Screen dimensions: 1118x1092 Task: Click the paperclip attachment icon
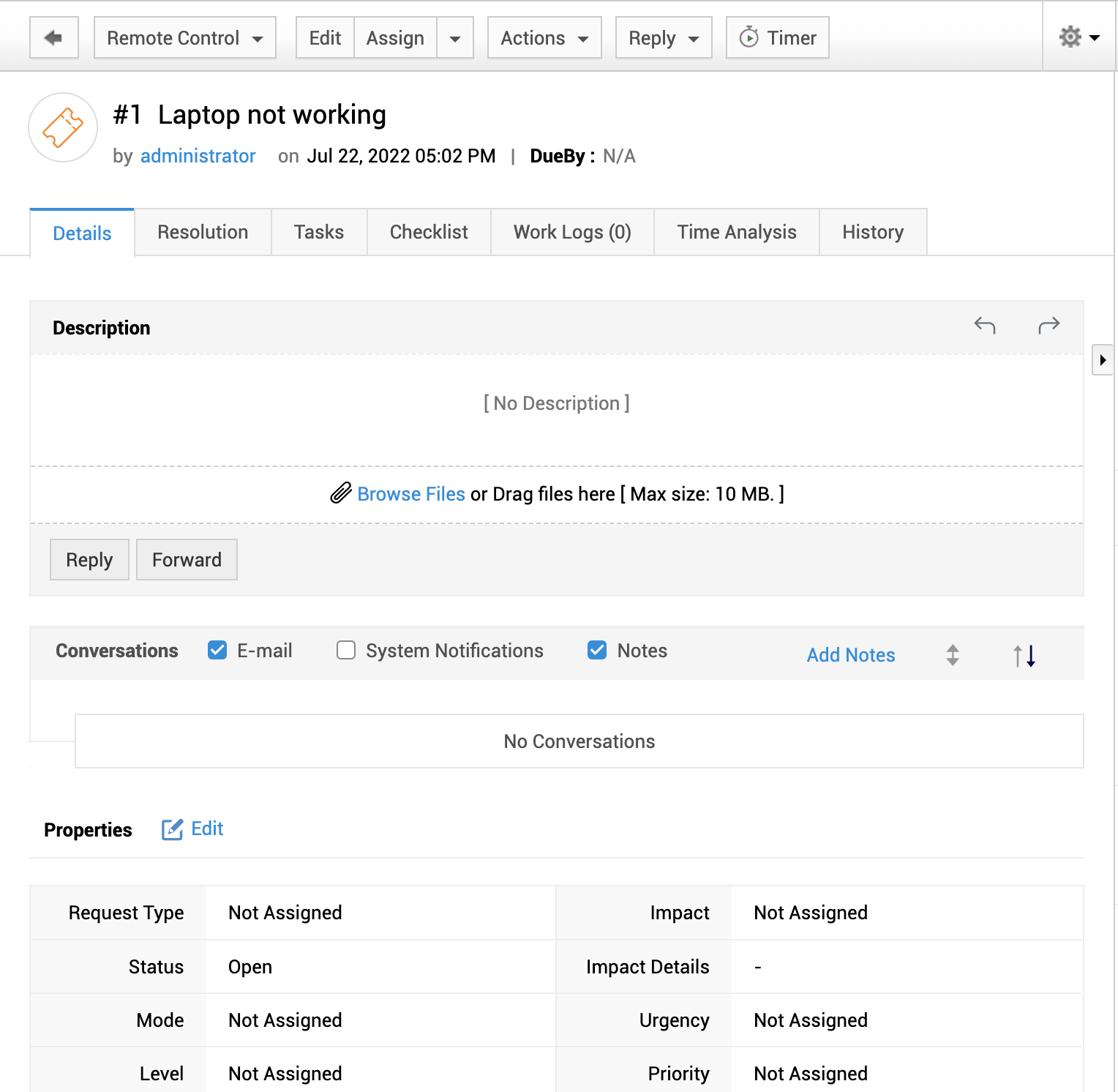click(340, 494)
